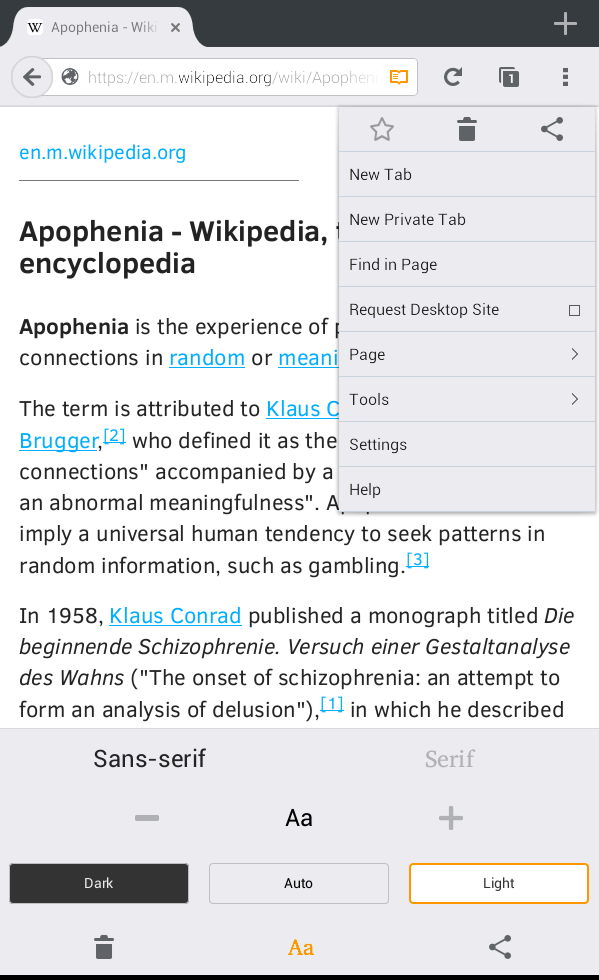Follow the Klaus Conrad link
The image size is (599, 980).
(175, 616)
